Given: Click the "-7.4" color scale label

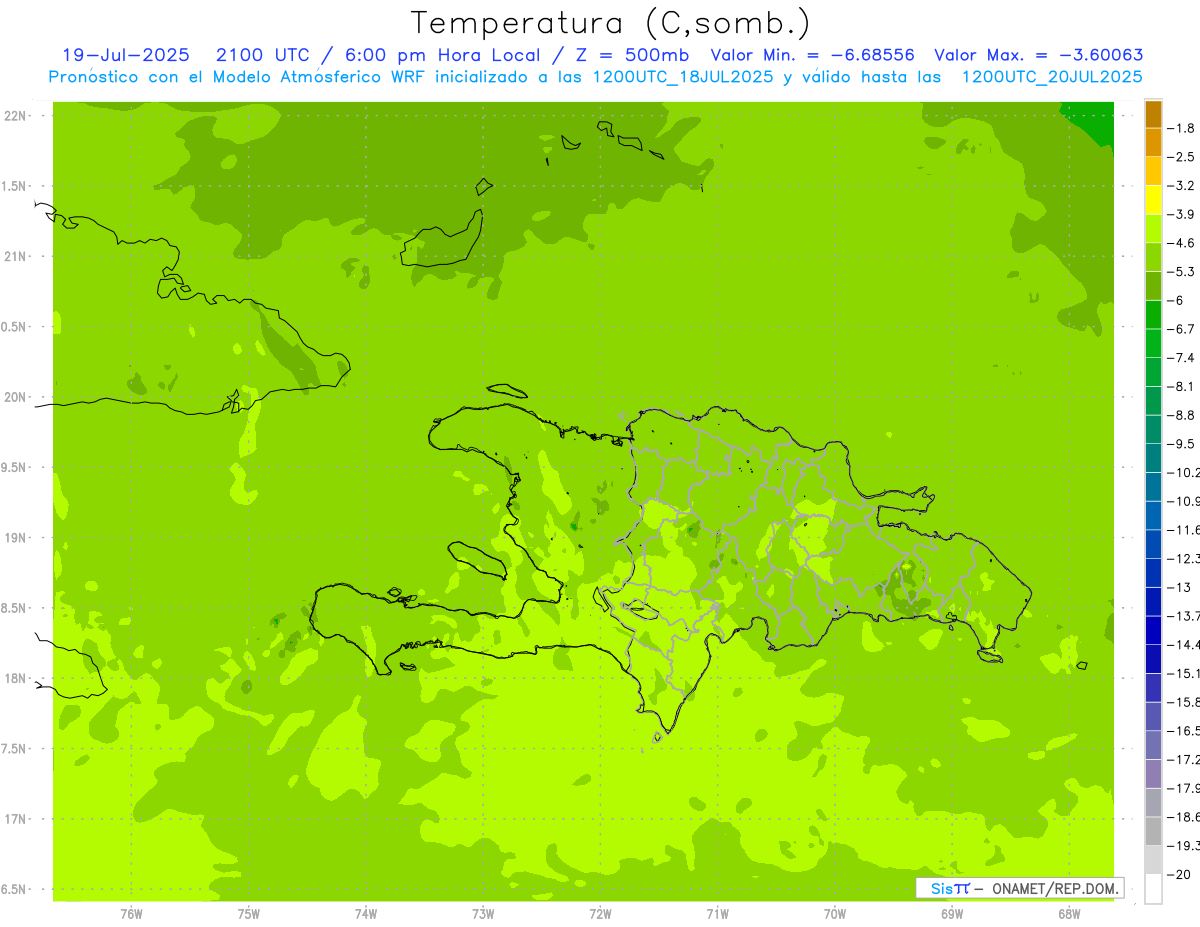Looking at the screenshot, I should [1181, 358].
